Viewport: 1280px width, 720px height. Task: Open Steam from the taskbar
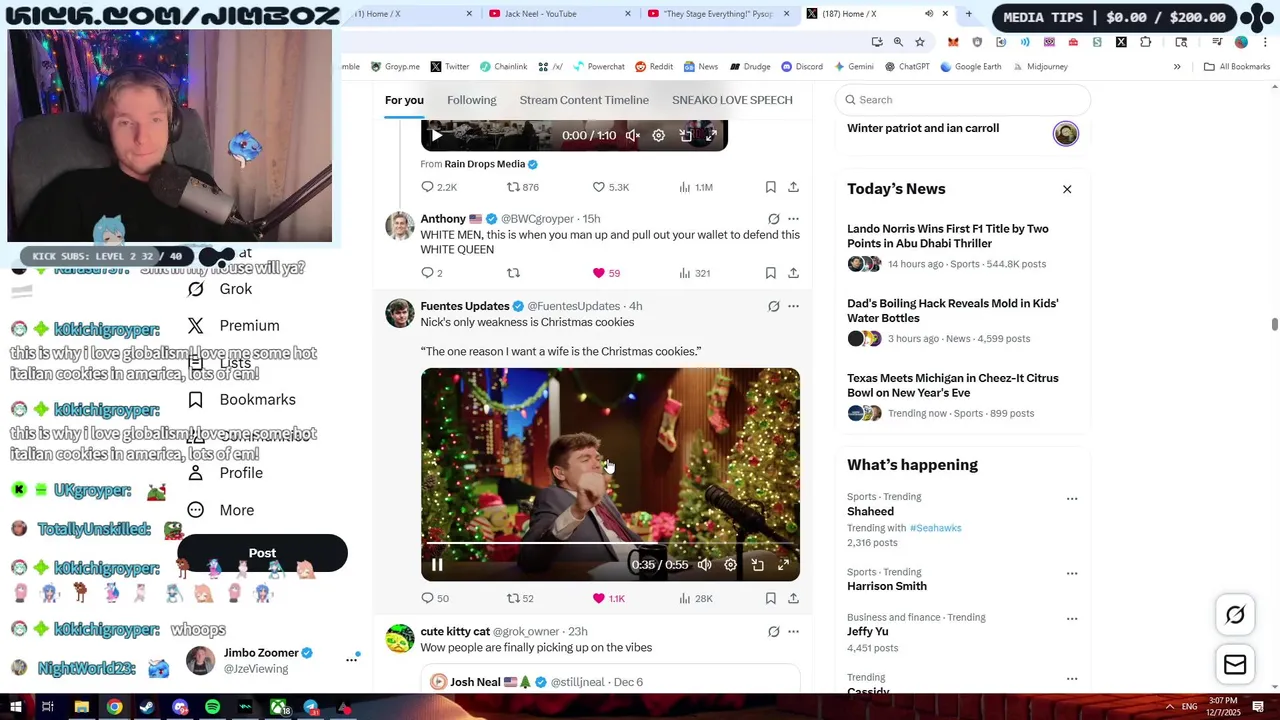pyautogui.click(x=147, y=707)
